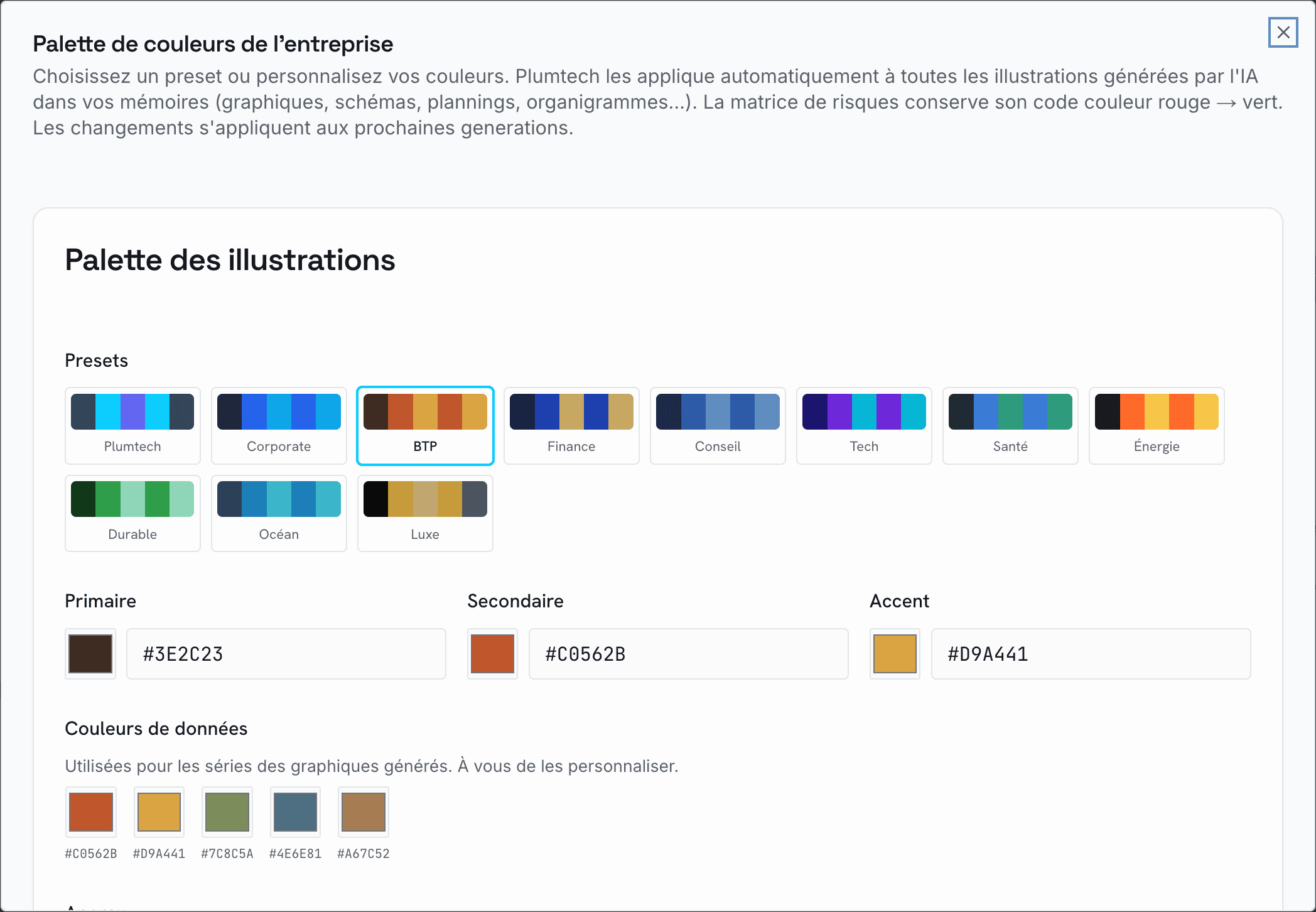Pick the Finance preset

click(x=571, y=426)
